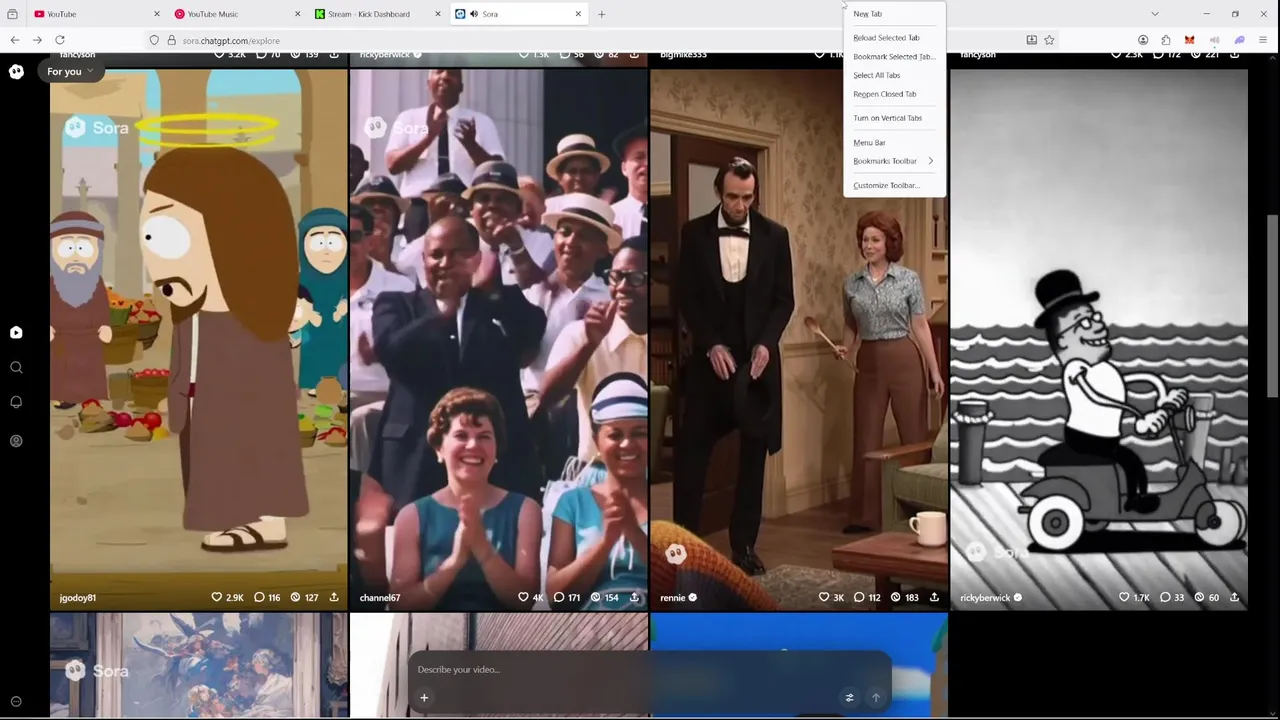Turn on Vertical Tabs from context menu

click(887, 118)
